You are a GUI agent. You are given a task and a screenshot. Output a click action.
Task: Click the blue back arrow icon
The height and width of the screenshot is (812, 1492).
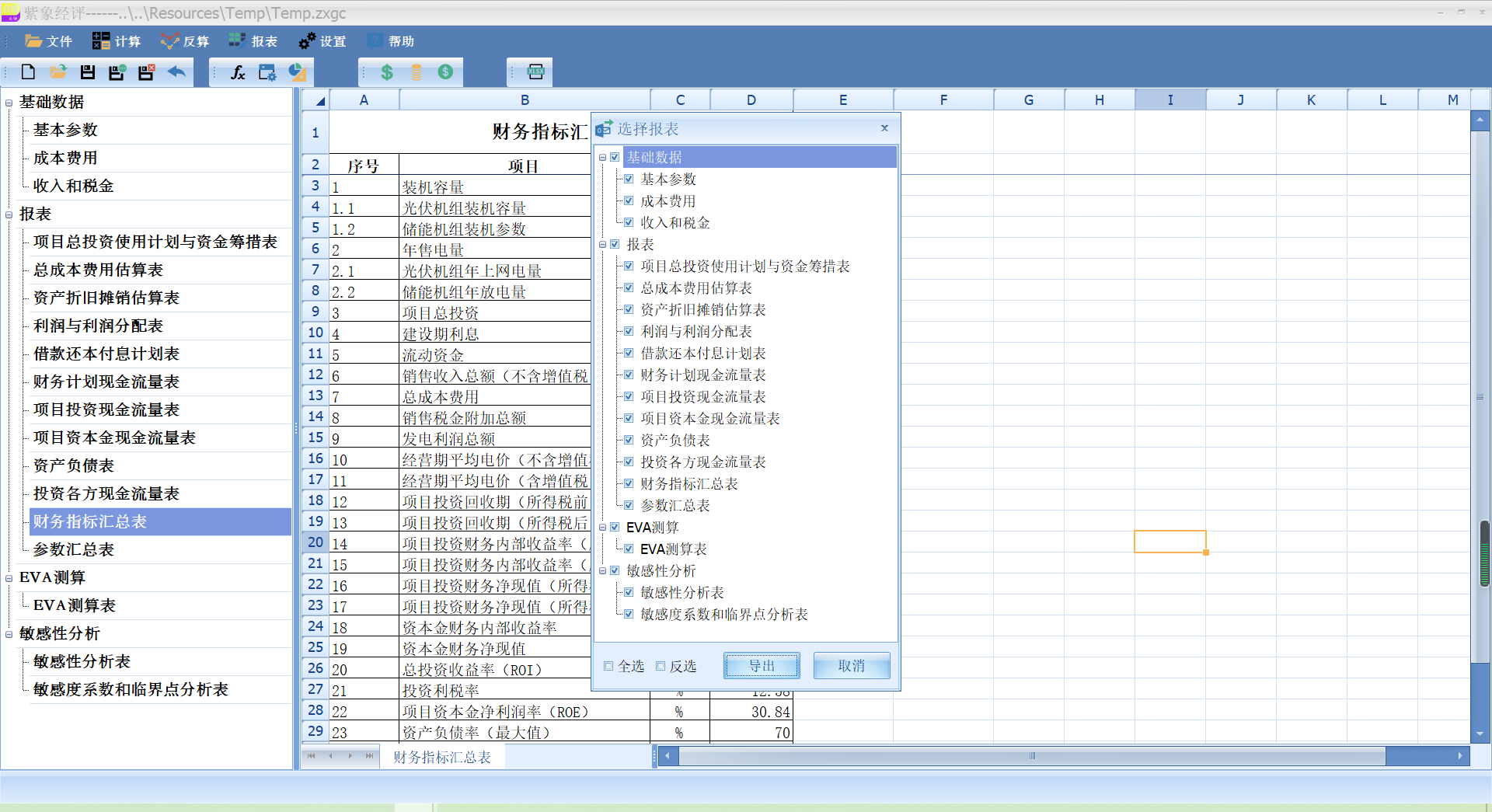pyautogui.click(x=176, y=72)
